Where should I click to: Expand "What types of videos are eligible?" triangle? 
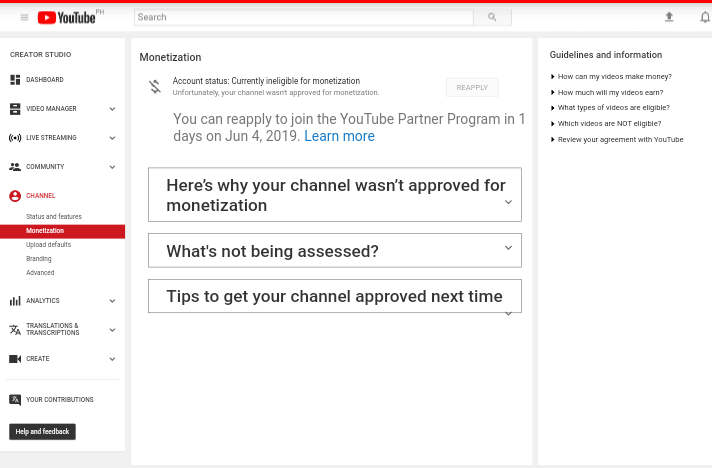[x=553, y=108]
